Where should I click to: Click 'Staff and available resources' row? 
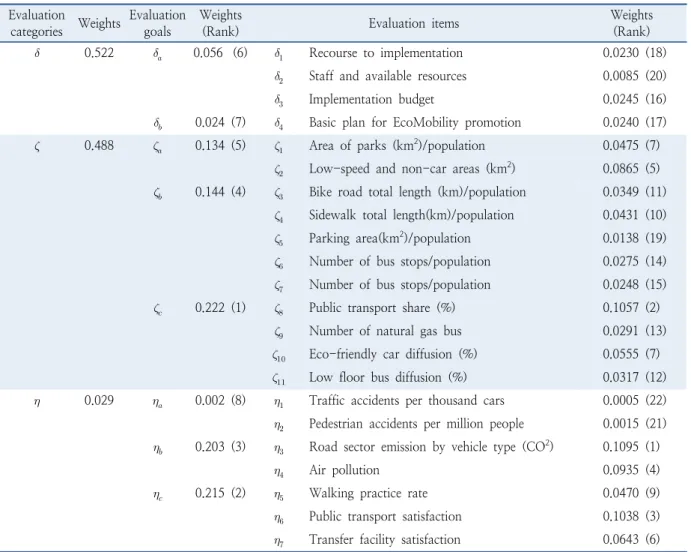pyautogui.click(x=387, y=76)
